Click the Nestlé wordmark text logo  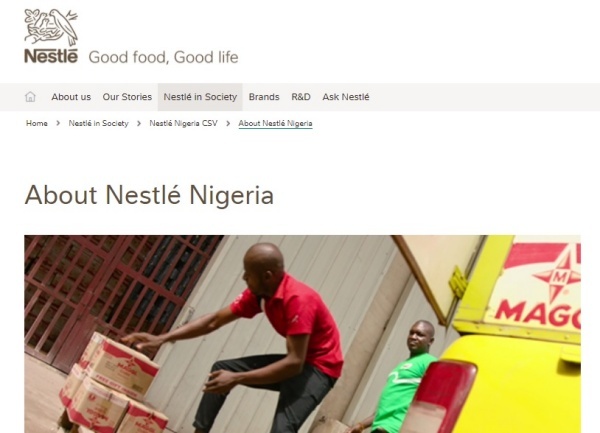click(51, 56)
